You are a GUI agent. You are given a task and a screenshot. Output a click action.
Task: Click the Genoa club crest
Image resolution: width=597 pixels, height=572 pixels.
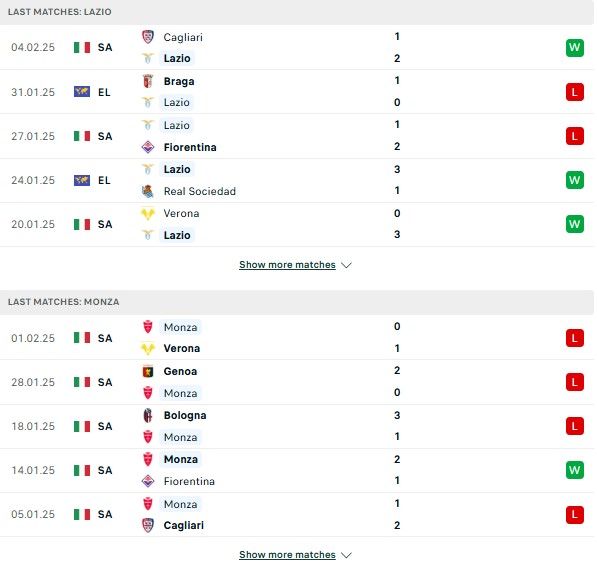pyautogui.click(x=148, y=371)
